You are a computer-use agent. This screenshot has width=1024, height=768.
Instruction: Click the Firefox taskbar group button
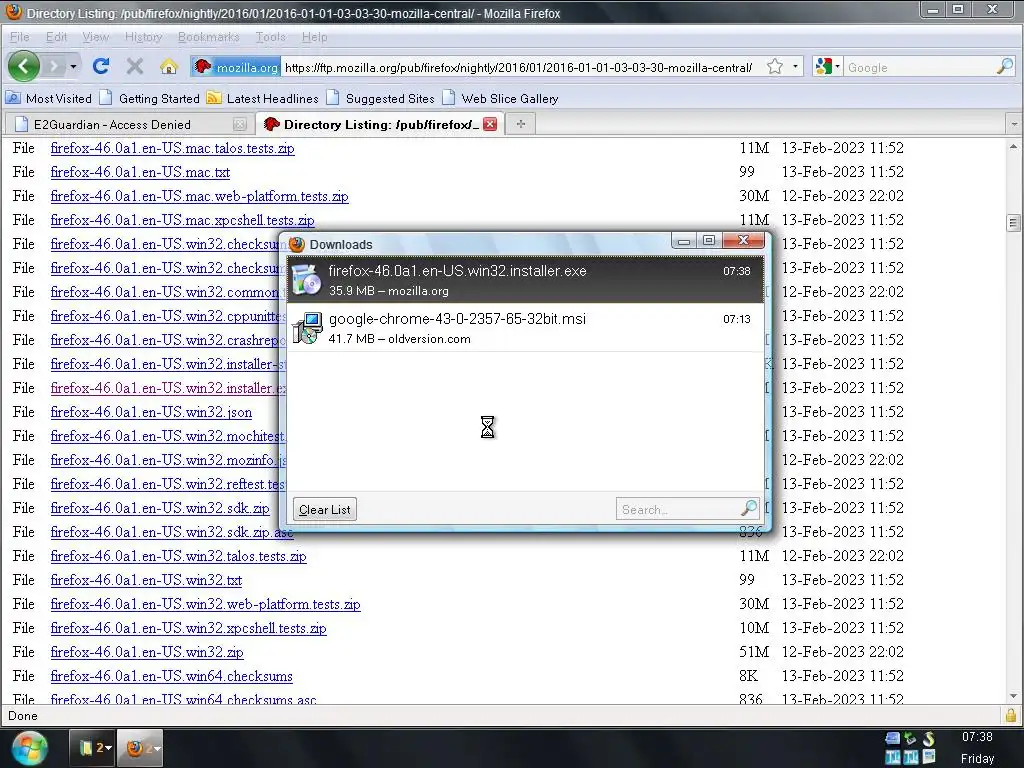coord(140,748)
